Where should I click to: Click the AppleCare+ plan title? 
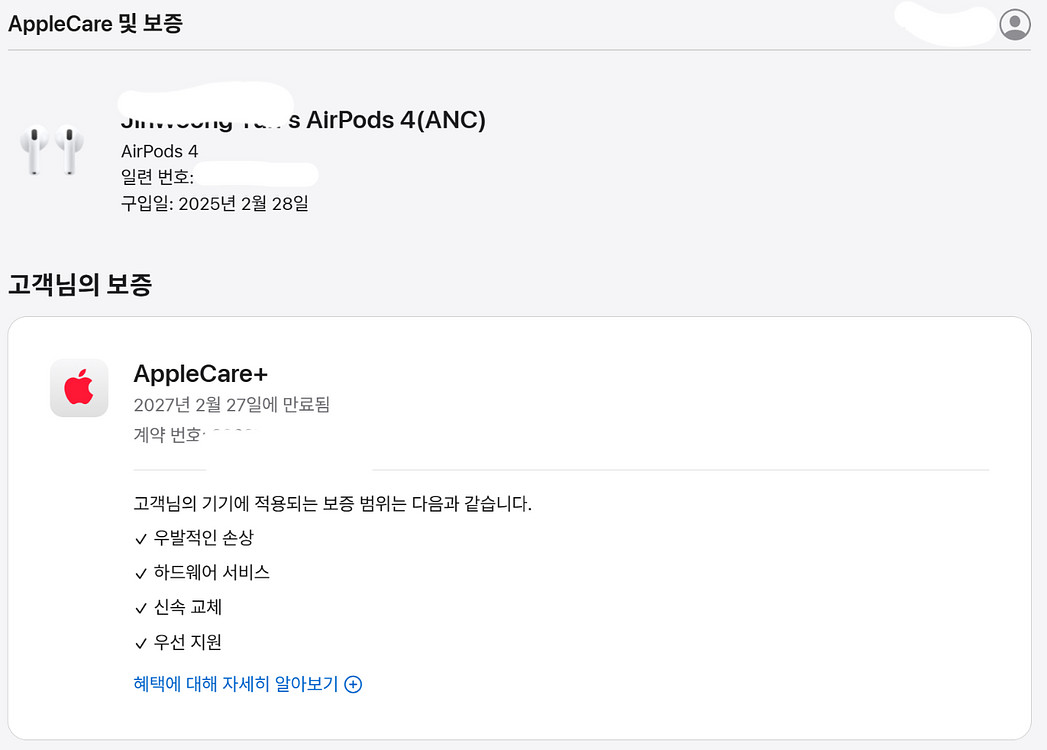click(200, 374)
